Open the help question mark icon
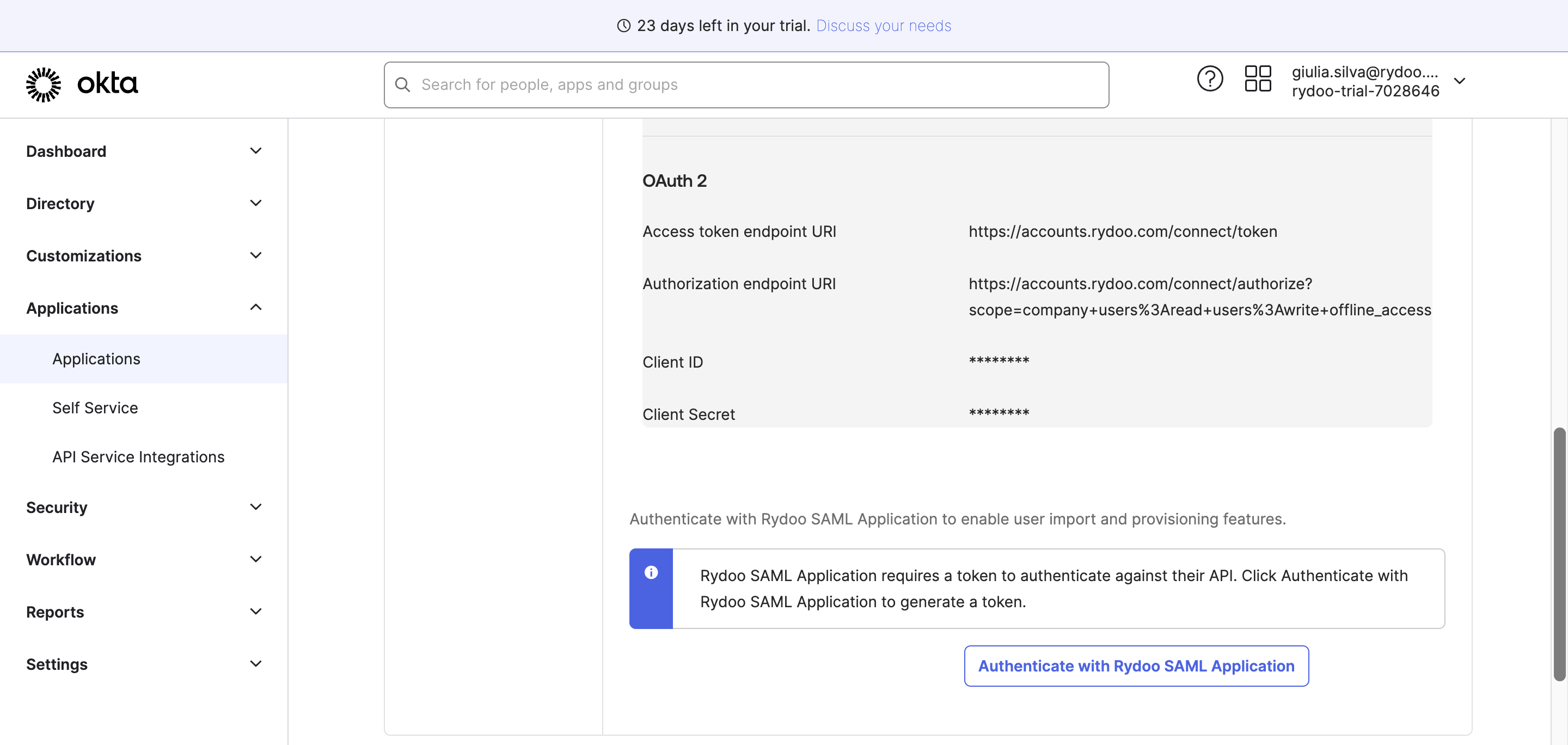This screenshot has width=1568, height=745. pos(1209,79)
